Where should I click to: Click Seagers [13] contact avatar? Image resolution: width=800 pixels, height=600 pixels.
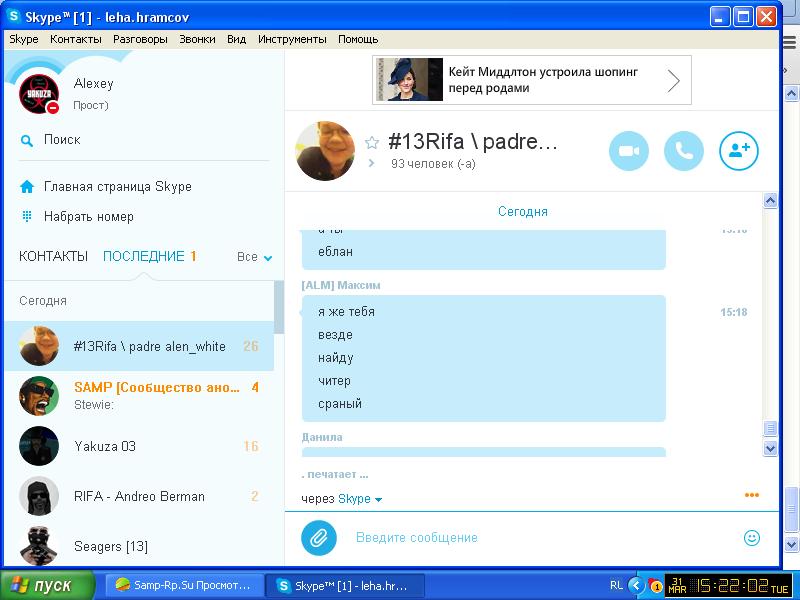tap(39, 546)
